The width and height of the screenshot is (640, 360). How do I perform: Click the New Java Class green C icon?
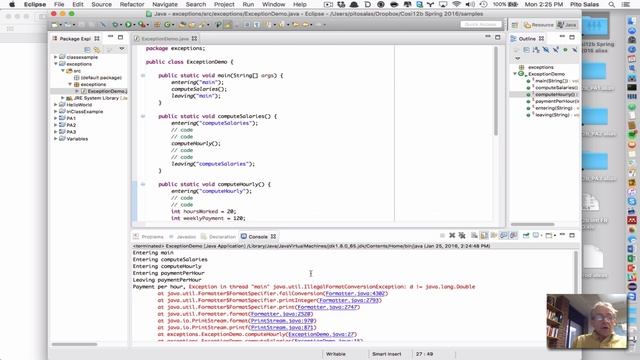(167, 24)
